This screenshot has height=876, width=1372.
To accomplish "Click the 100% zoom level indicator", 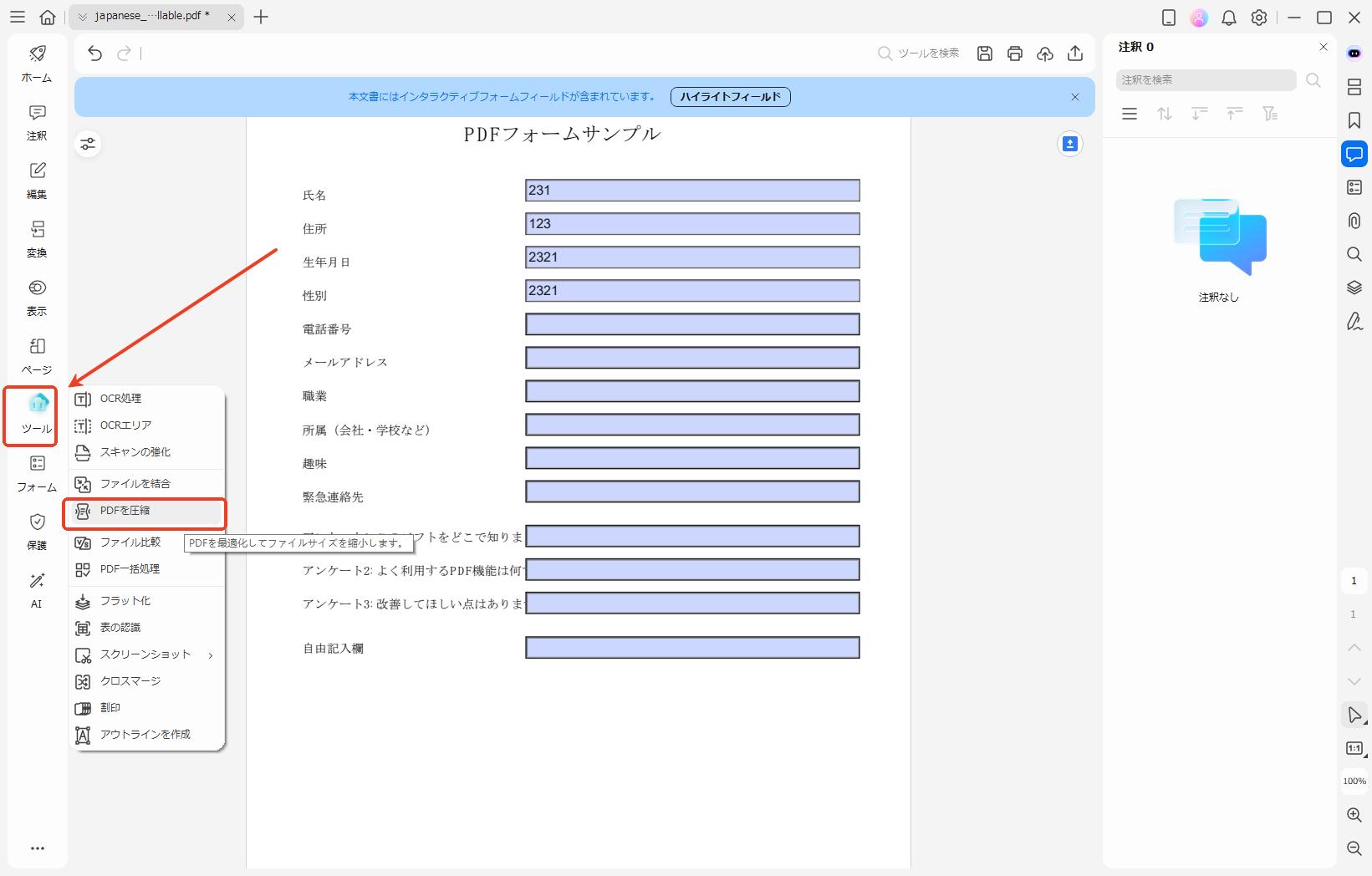I will pyautogui.click(x=1354, y=781).
